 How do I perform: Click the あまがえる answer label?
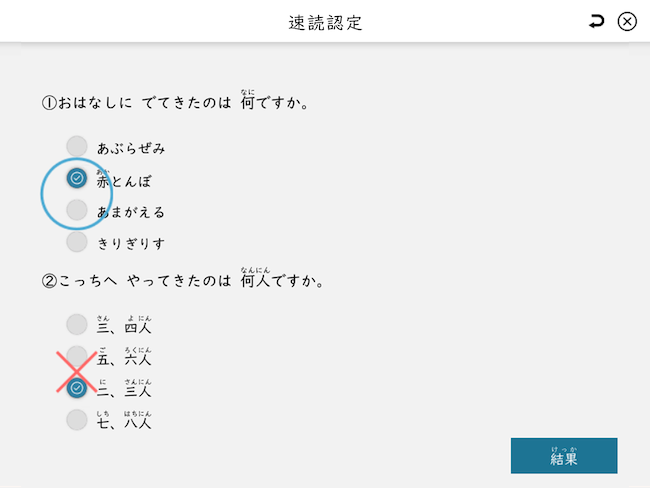131,211
